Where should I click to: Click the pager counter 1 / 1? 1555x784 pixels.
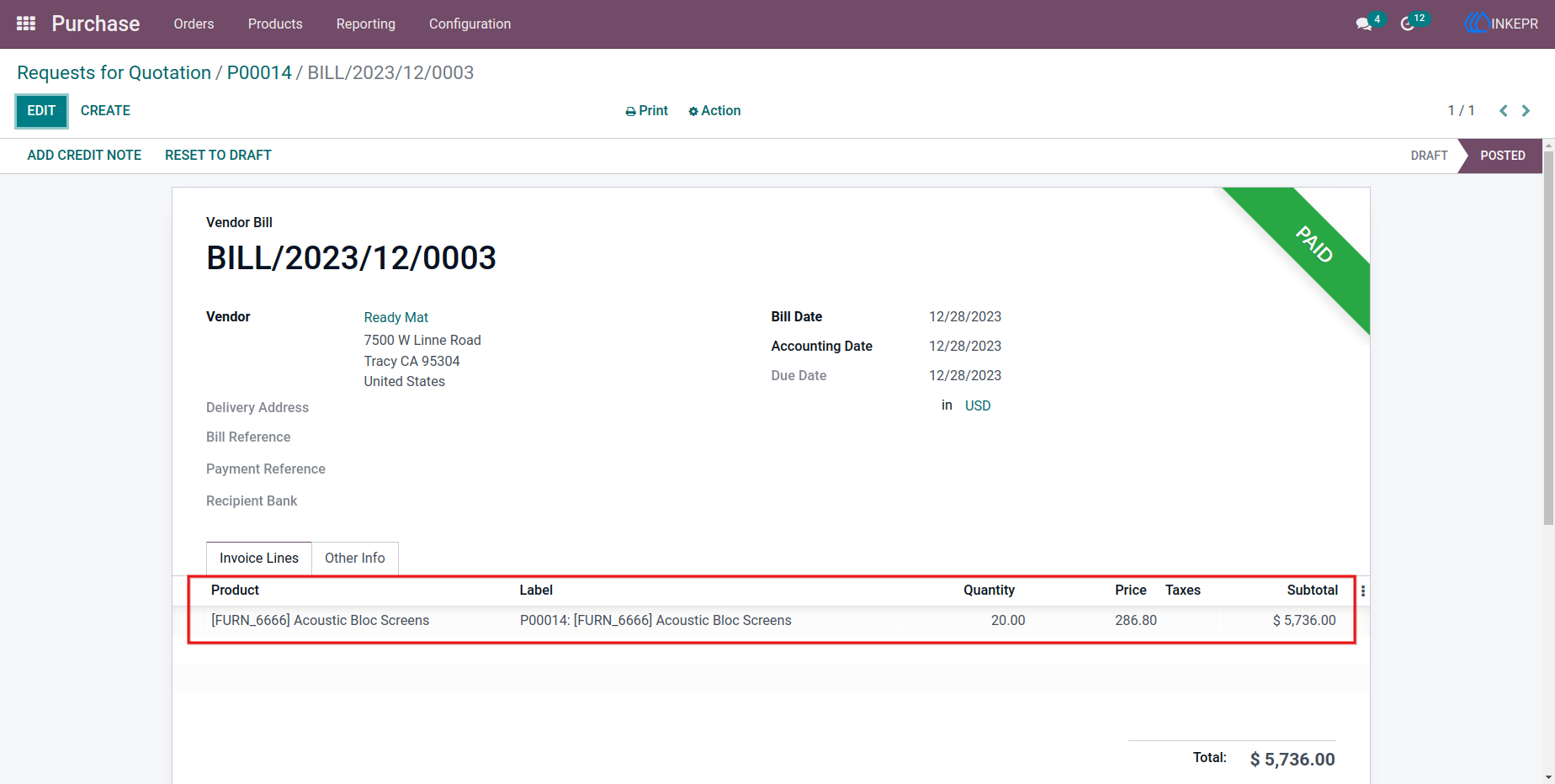[x=1461, y=111]
